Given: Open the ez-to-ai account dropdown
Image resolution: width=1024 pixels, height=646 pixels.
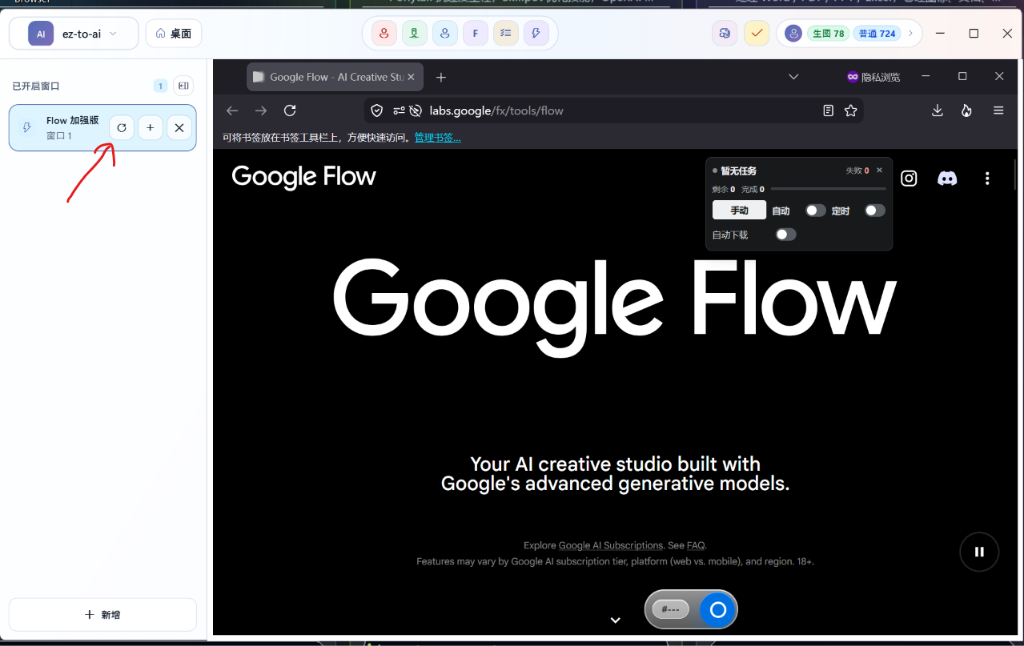Looking at the screenshot, I should pyautogui.click(x=74, y=33).
